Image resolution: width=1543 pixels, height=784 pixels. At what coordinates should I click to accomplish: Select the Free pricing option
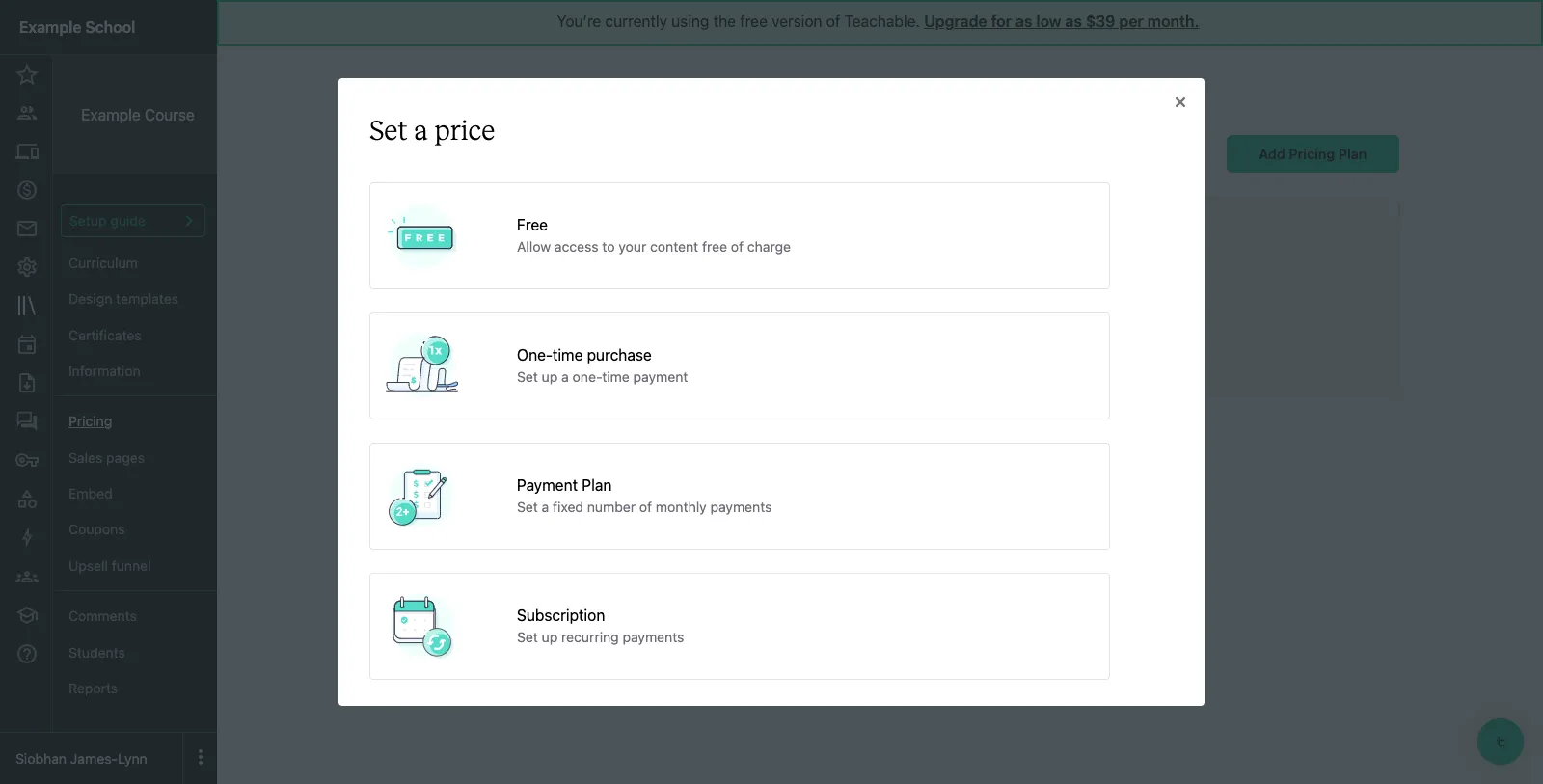click(x=739, y=235)
